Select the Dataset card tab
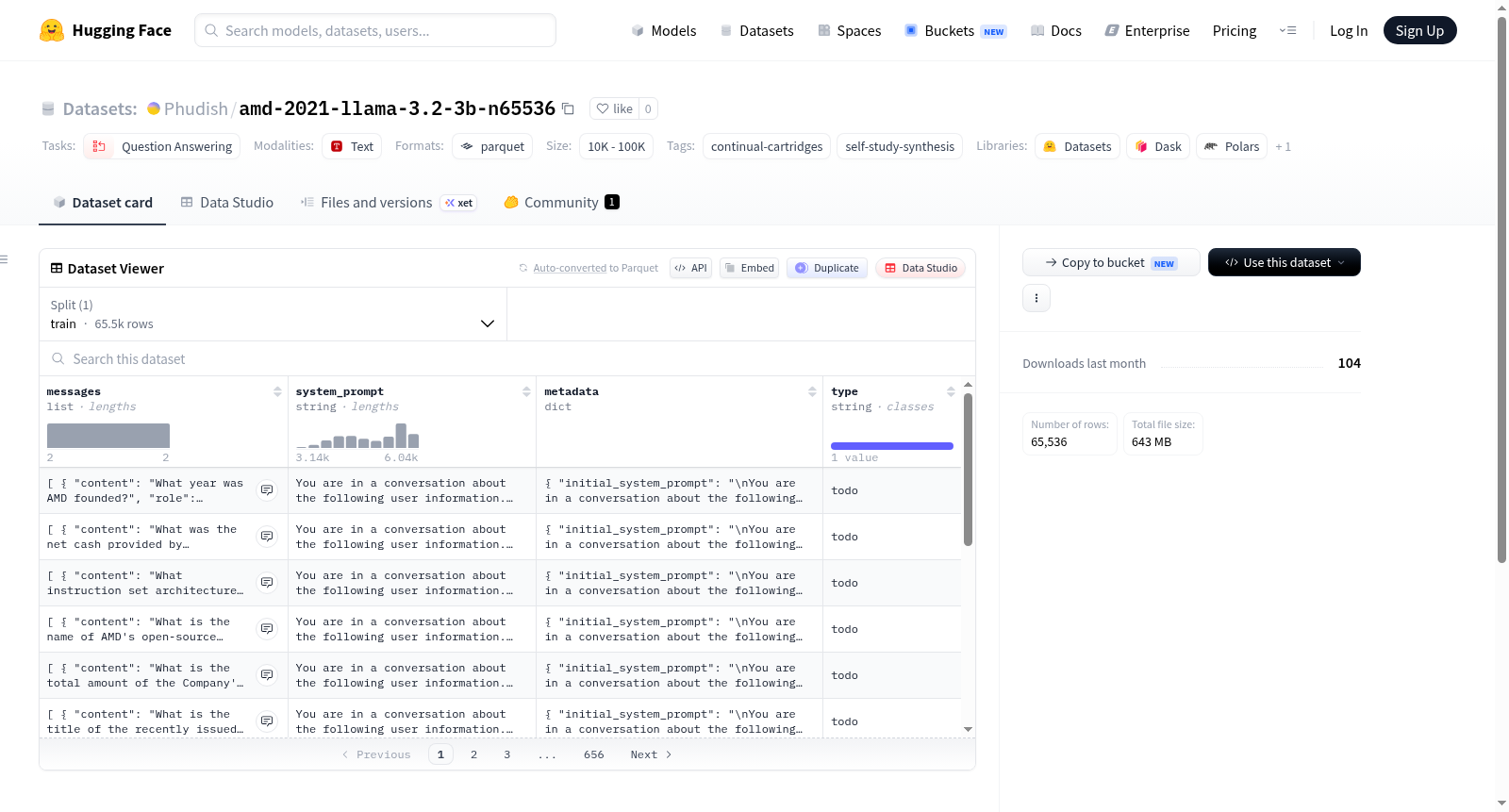Screen dimensions: 1509x812 point(103,202)
